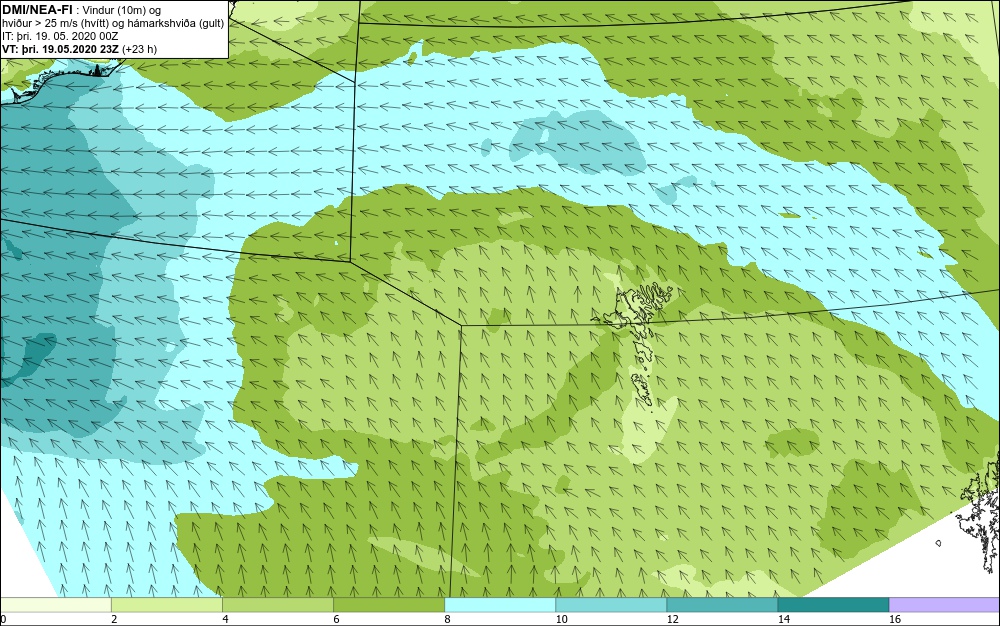Click the legend label 8
Viewport: 1000px width, 626px height.
(447, 619)
